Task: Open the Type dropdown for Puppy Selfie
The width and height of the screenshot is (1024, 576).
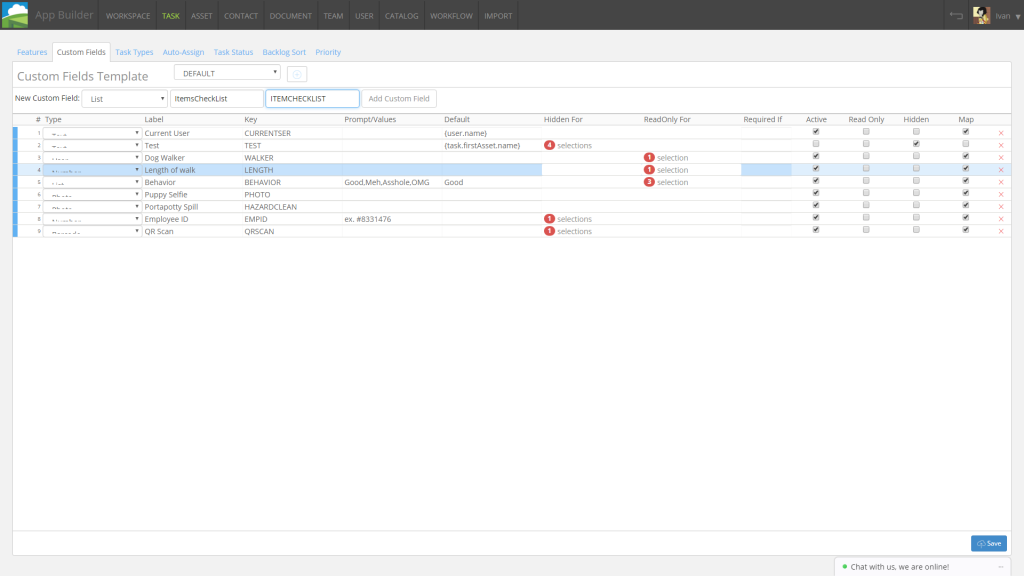Action: tap(92, 195)
